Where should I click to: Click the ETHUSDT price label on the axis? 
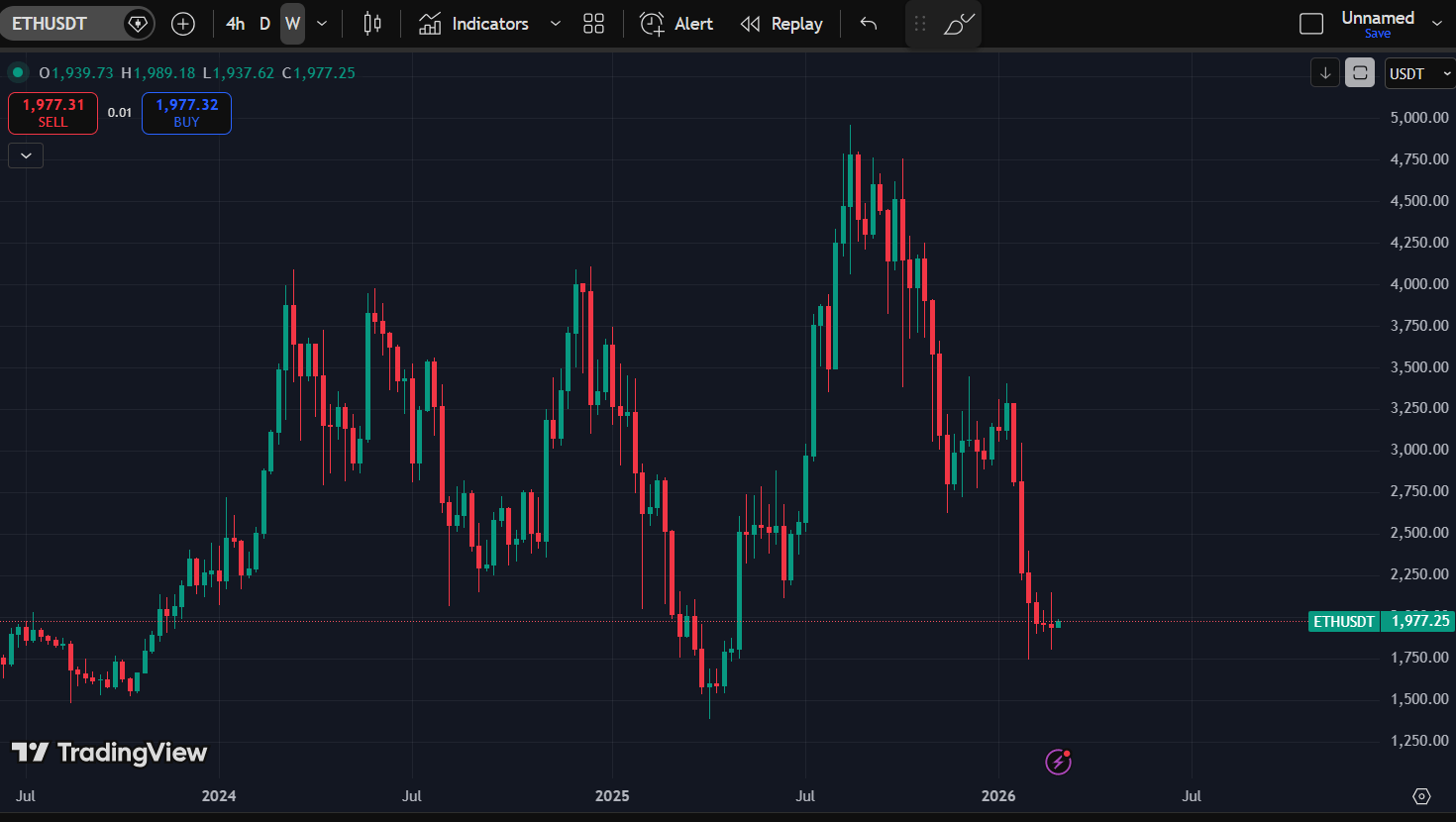[1344, 621]
